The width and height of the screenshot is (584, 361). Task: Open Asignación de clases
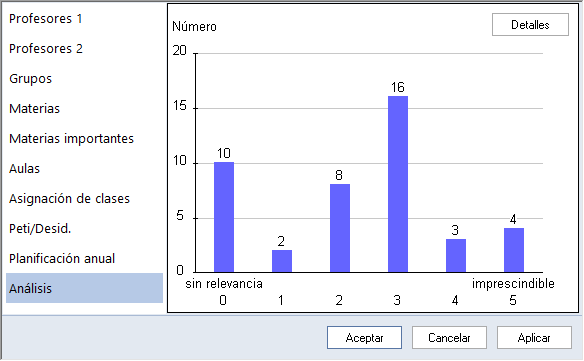(69, 199)
